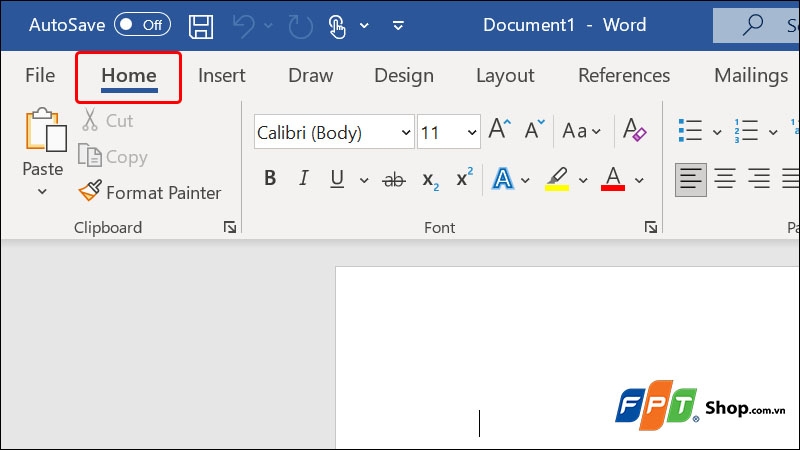Click the Save floppy disk icon

click(x=201, y=25)
